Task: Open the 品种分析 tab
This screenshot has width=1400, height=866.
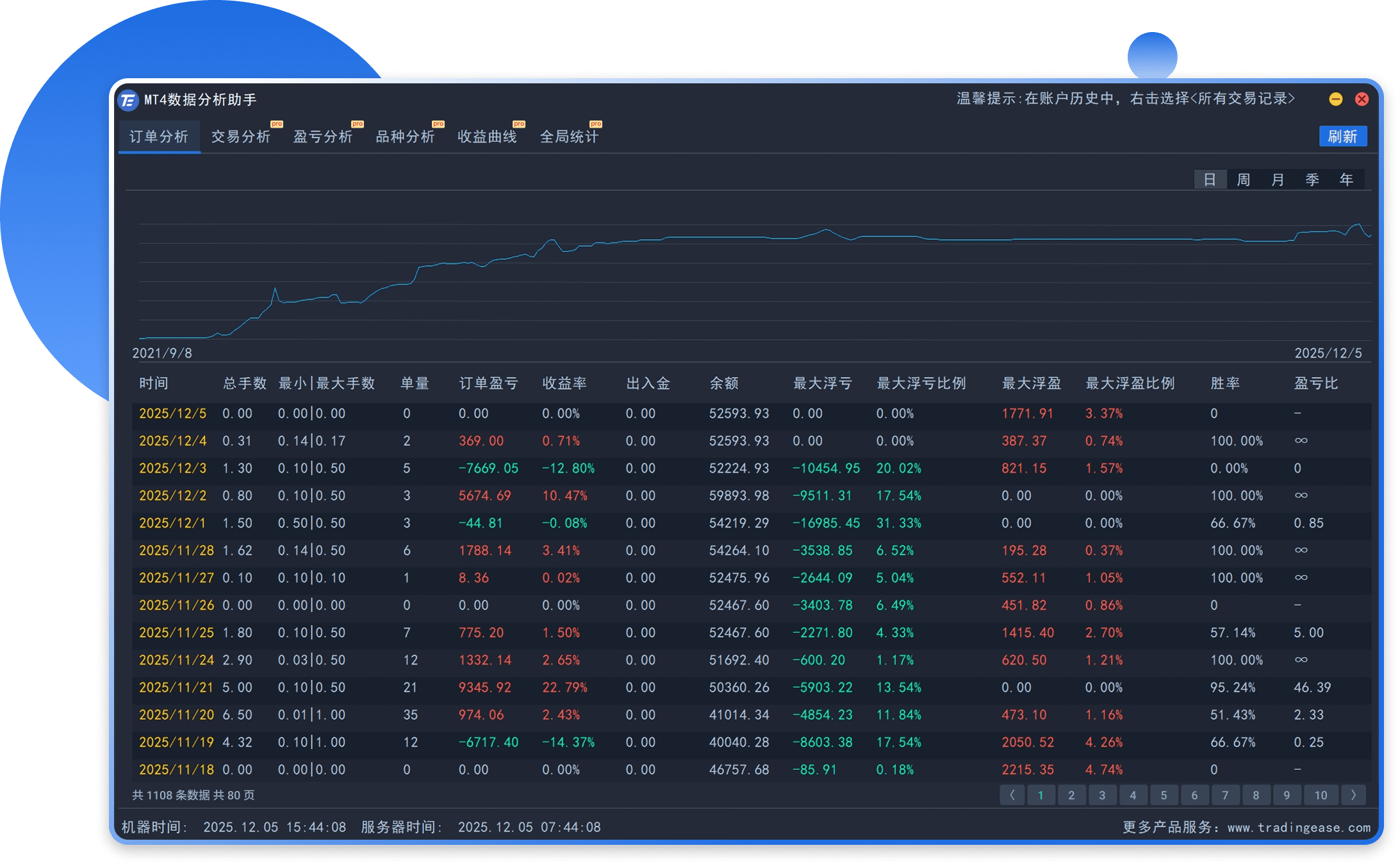Action: click(405, 137)
